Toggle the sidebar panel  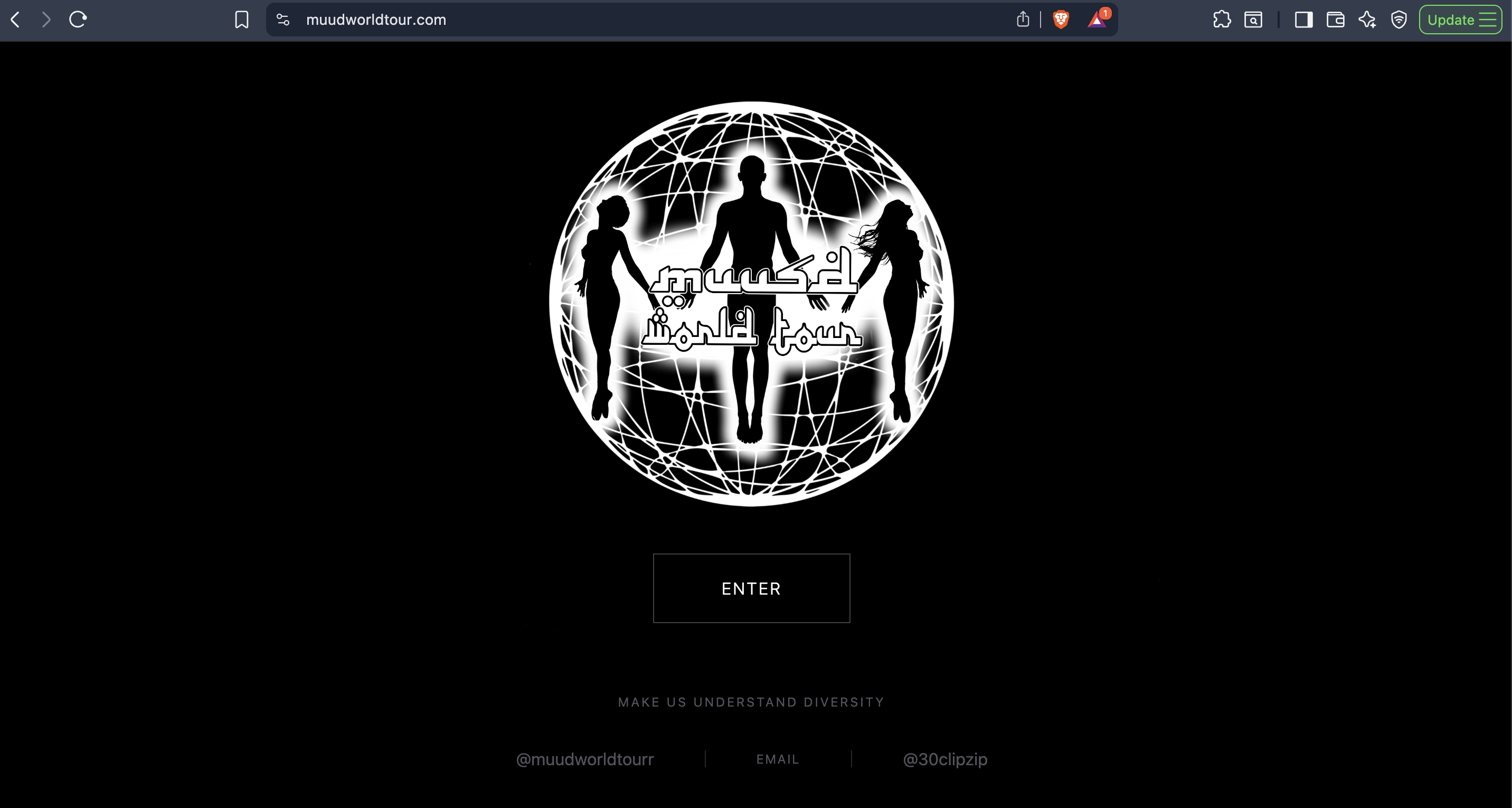pos(1303,20)
